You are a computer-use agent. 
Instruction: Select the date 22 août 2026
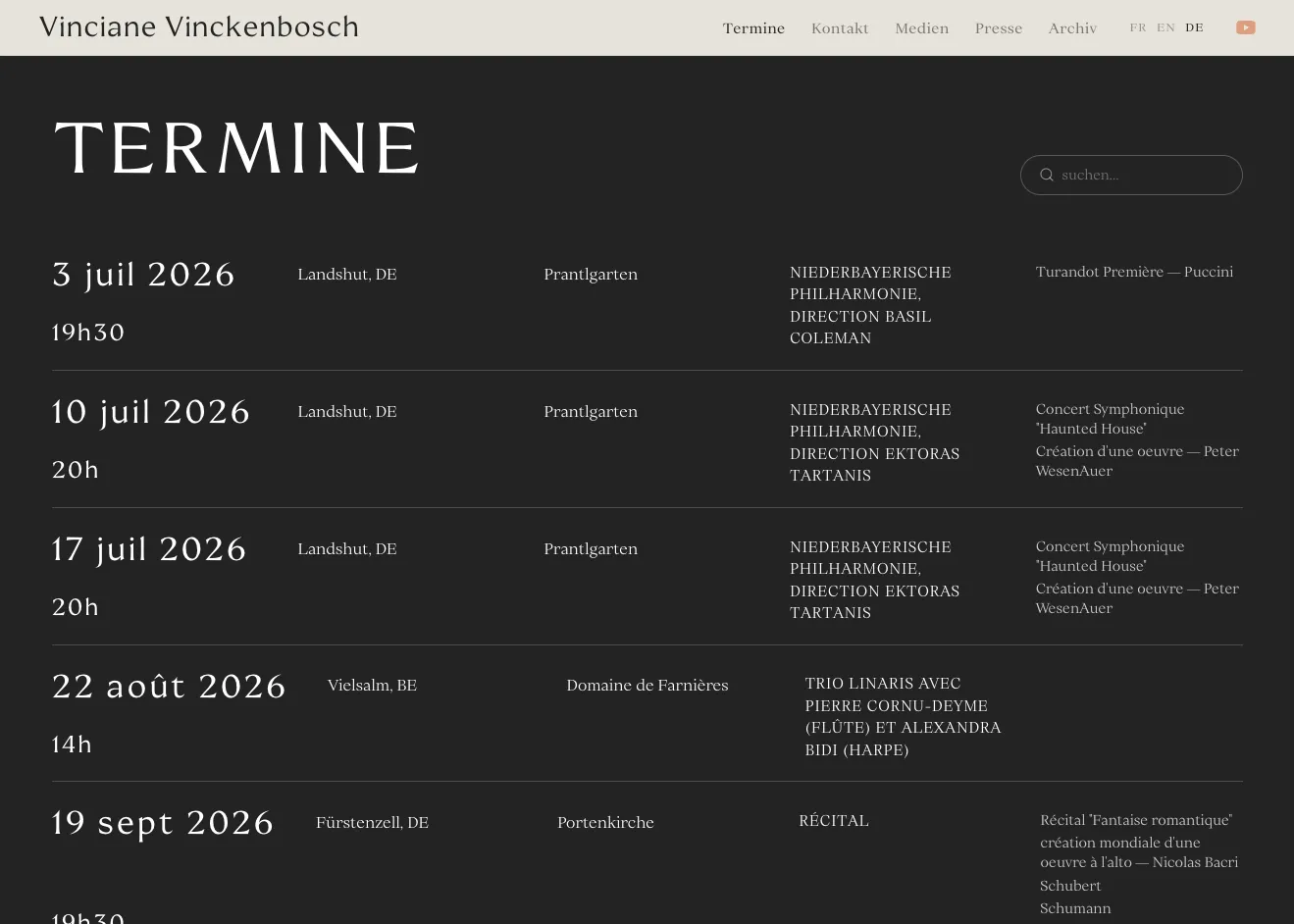pyautogui.click(x=169, y=687)
